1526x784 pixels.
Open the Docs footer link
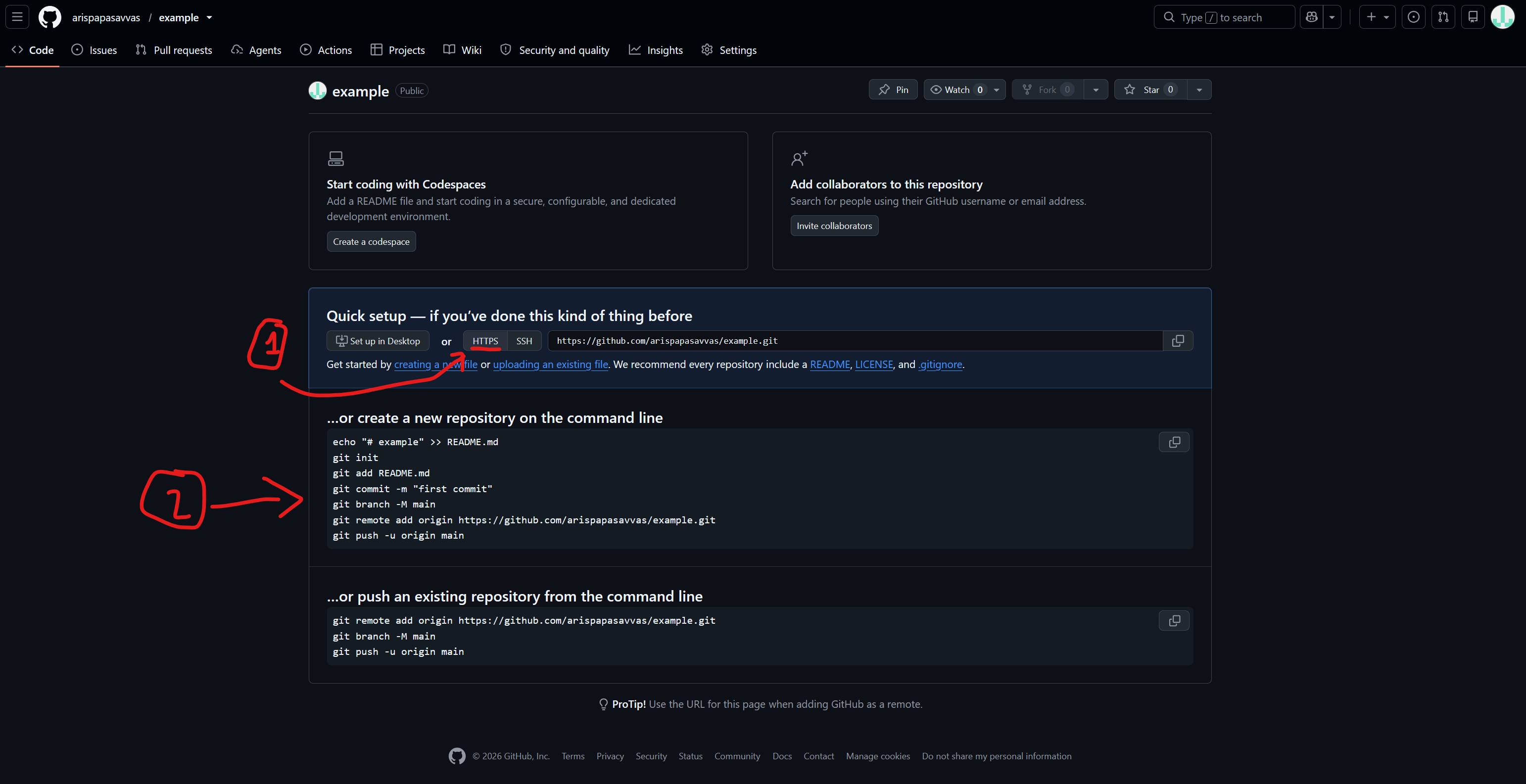coord(782,756)
